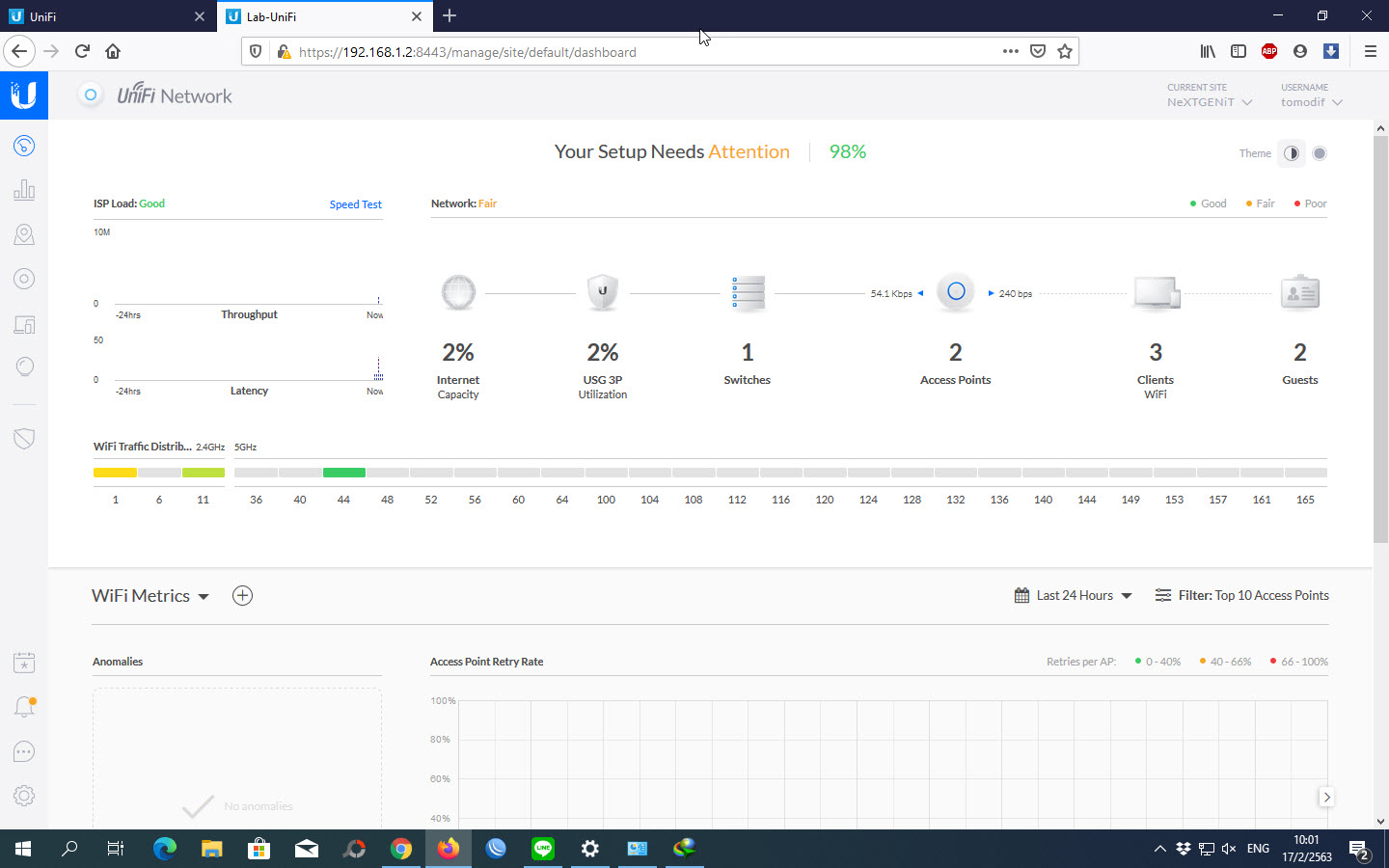Open the Clients icon in sidebar
The height and width of the screenshot is (868, 1389).
click(24, 324)
